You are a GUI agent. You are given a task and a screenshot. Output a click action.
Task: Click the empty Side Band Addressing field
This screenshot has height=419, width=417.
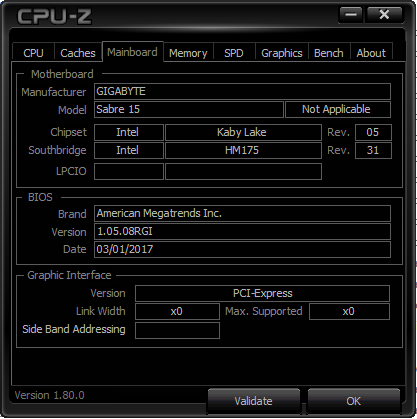[x=177, y=330]
